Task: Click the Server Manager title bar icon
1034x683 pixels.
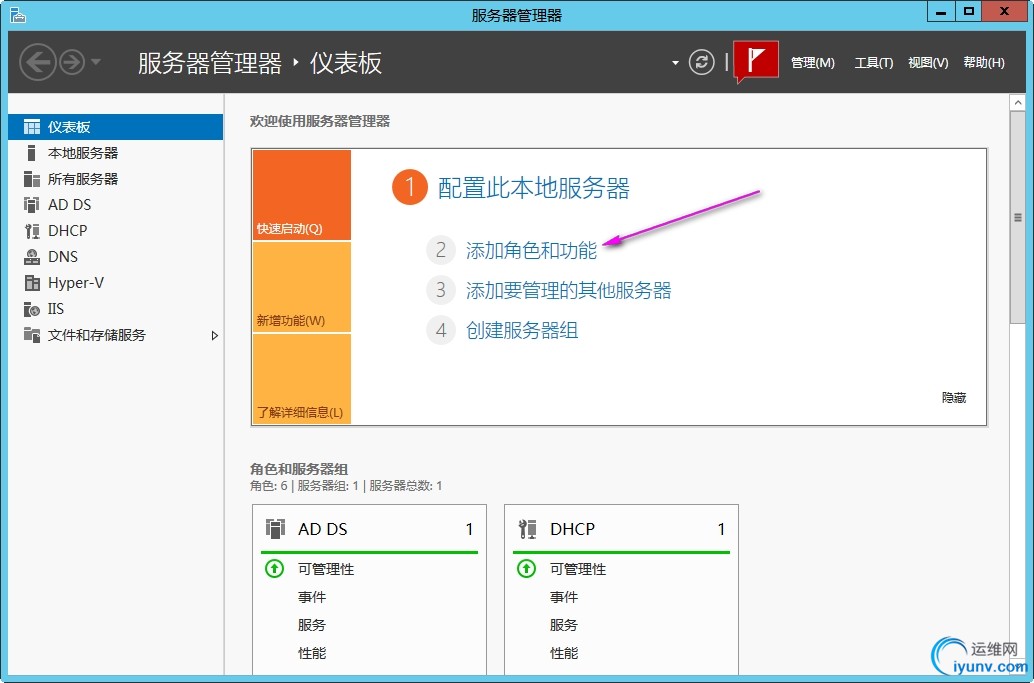Action: [18, 15]
